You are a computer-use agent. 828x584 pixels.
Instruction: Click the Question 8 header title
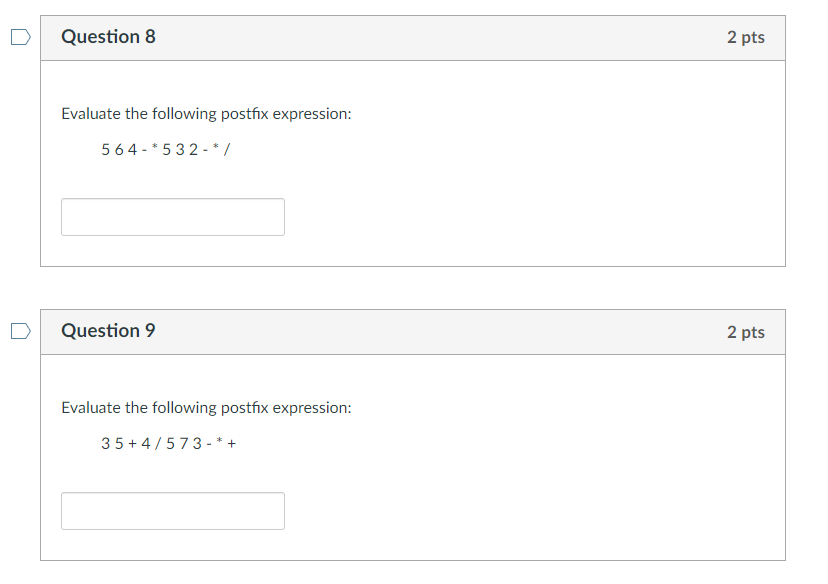108,36
